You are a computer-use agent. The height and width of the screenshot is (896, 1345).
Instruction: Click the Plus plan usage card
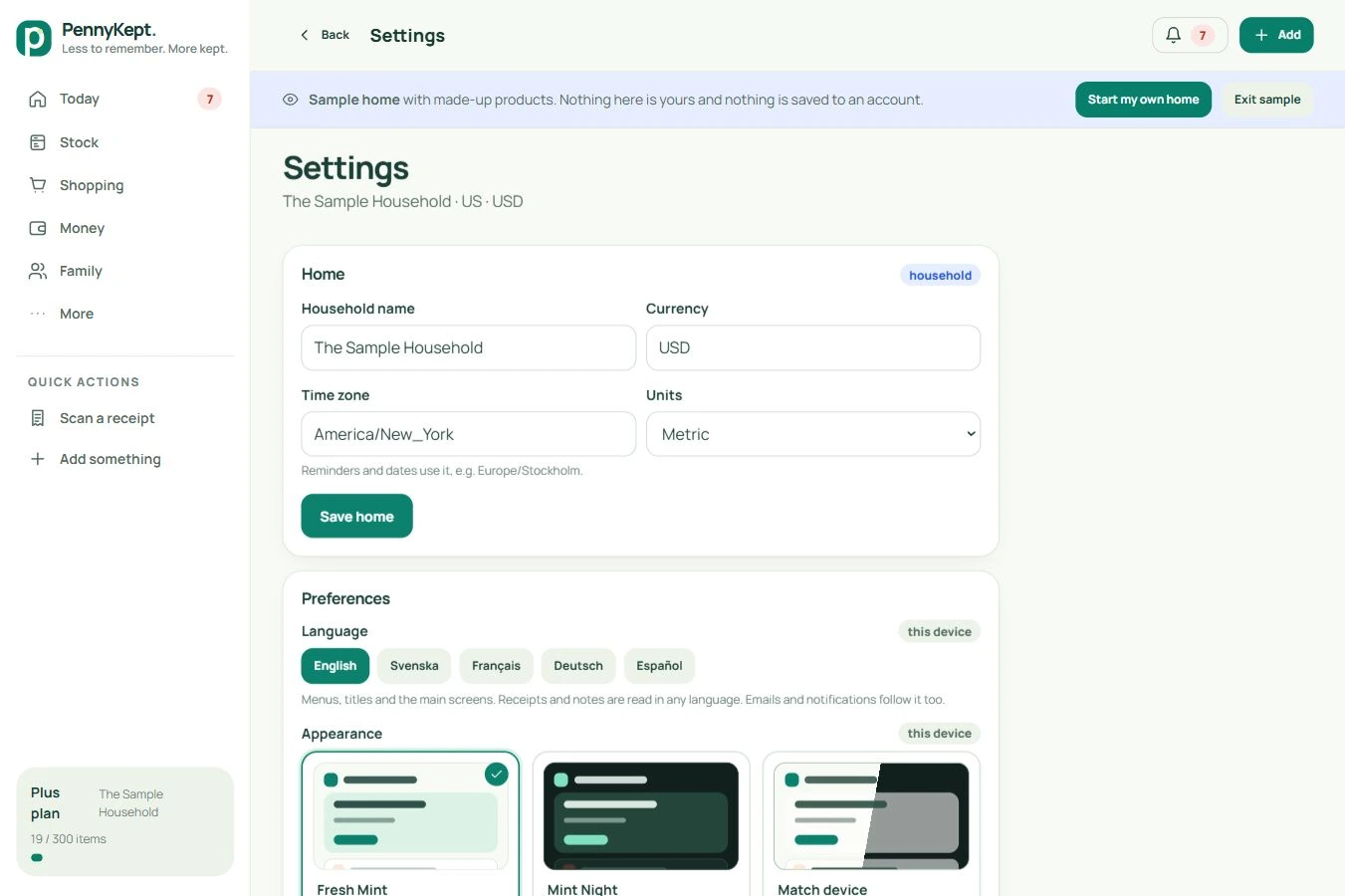[x=125, y=821]
